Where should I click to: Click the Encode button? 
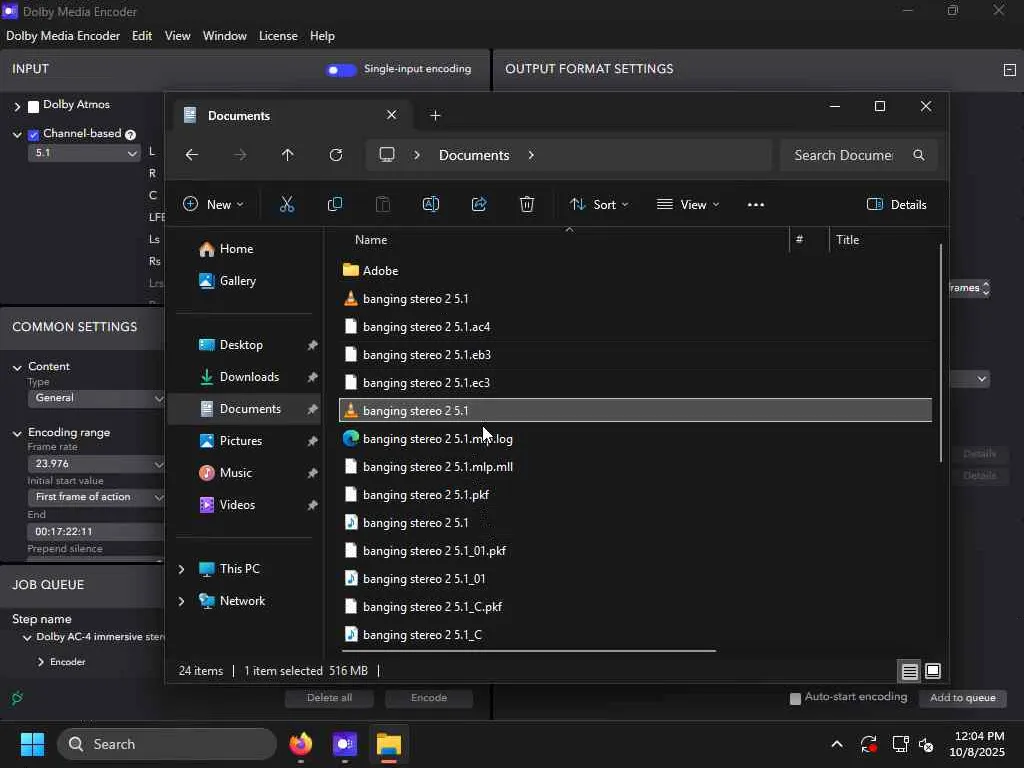pyautogui.click(x=428, y=698)
